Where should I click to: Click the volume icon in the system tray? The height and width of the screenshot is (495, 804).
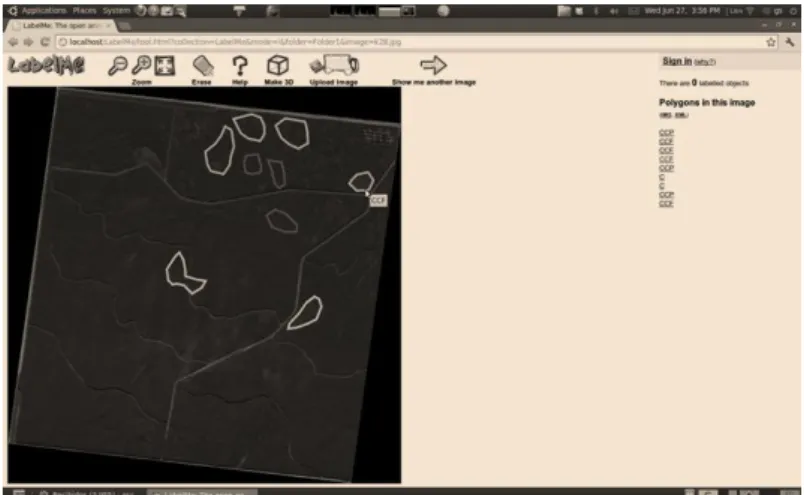click(x=613, y=11)
